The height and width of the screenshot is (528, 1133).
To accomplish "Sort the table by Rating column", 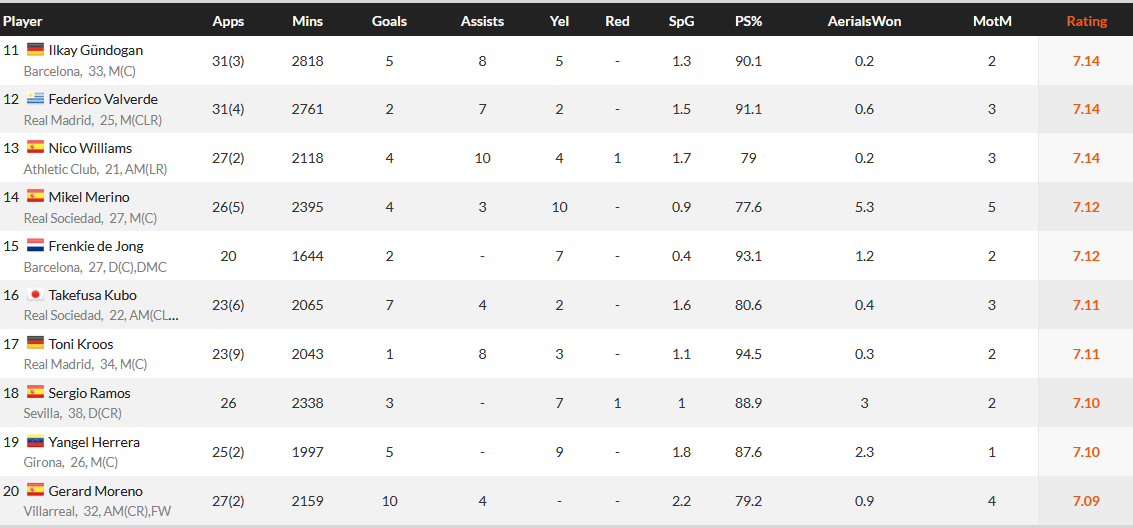I will tap(1086, 21).
